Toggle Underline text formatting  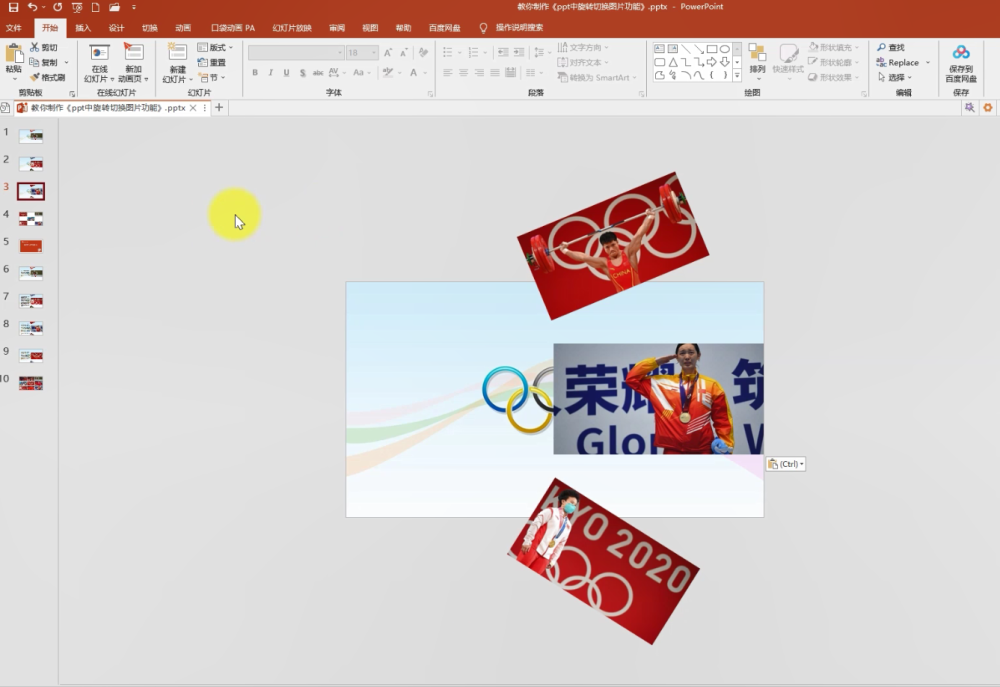click(286, 73)
